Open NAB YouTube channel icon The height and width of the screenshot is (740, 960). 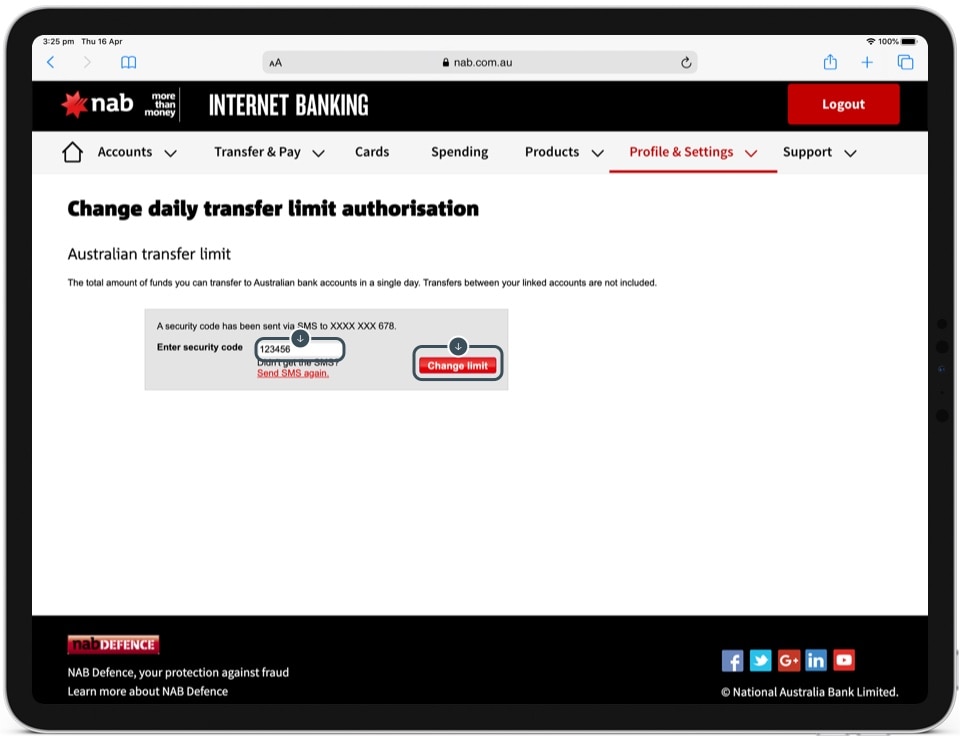(844, 660)
